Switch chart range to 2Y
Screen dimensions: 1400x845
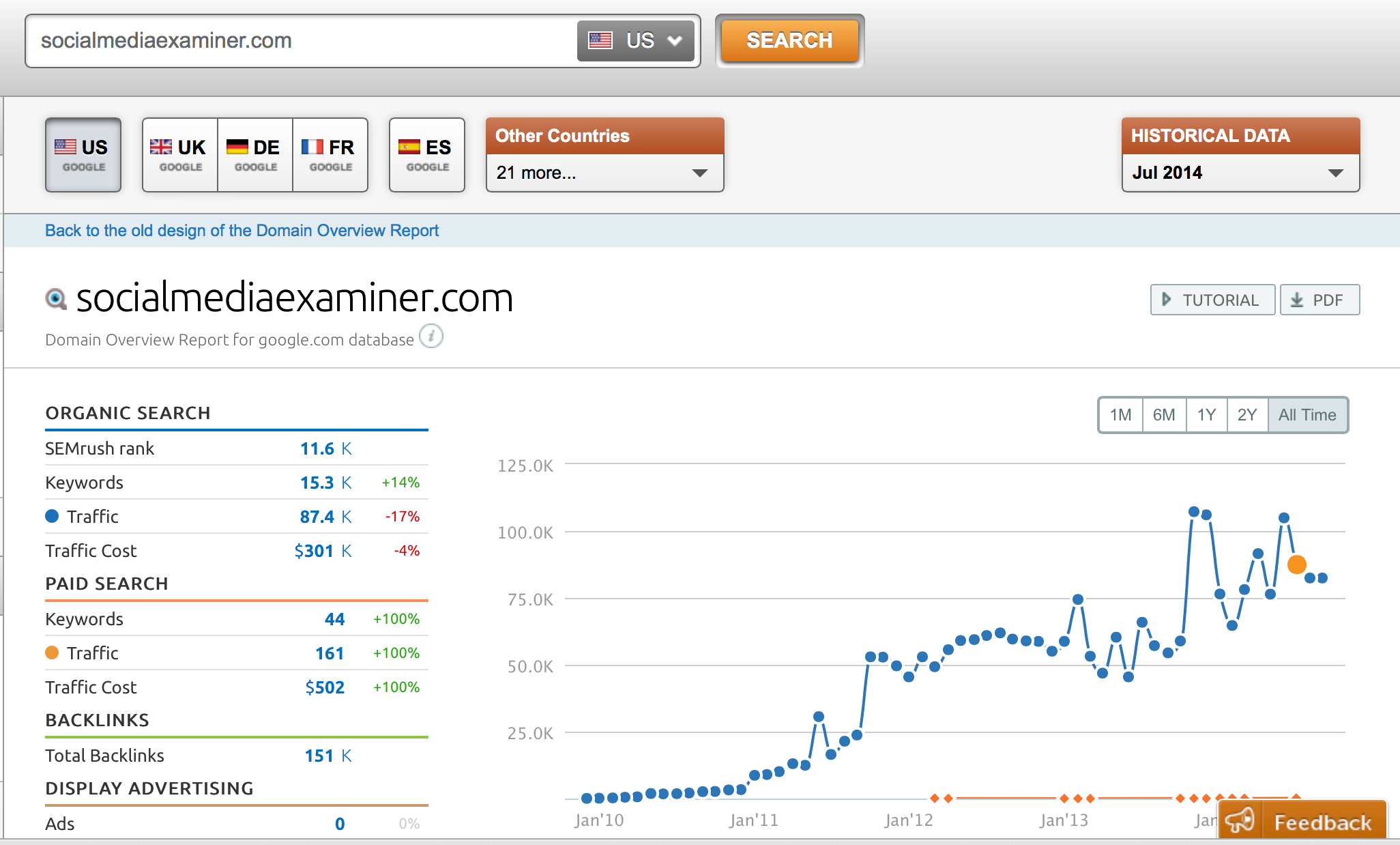pos(1247,415)
